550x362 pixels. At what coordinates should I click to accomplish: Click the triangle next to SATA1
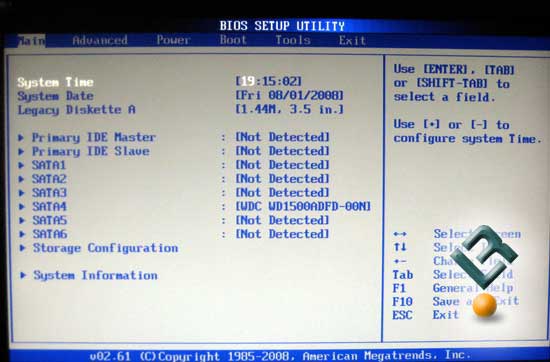click(x=21, y=165)
